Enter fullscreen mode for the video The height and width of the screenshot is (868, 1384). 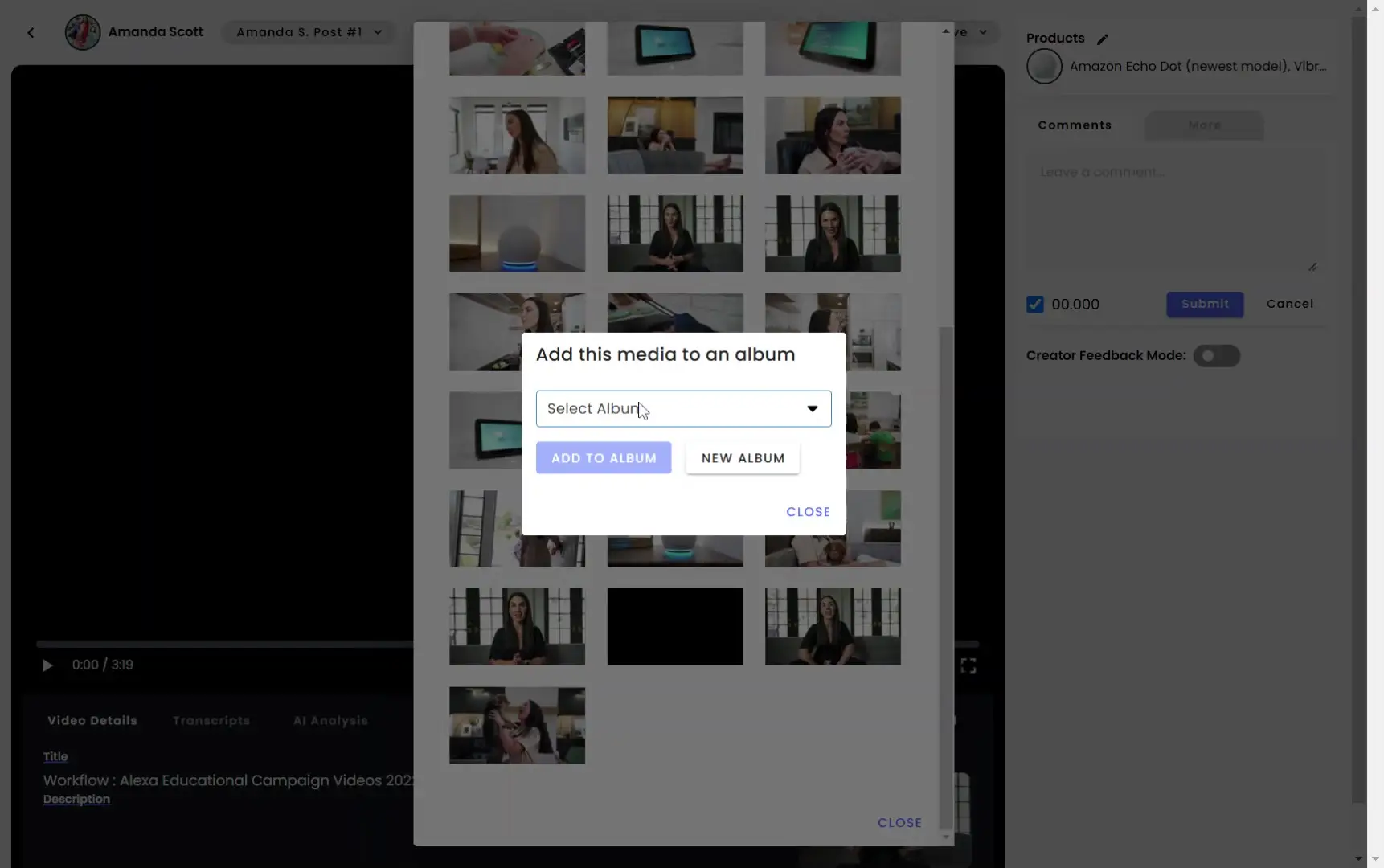(x=969, y=665)
